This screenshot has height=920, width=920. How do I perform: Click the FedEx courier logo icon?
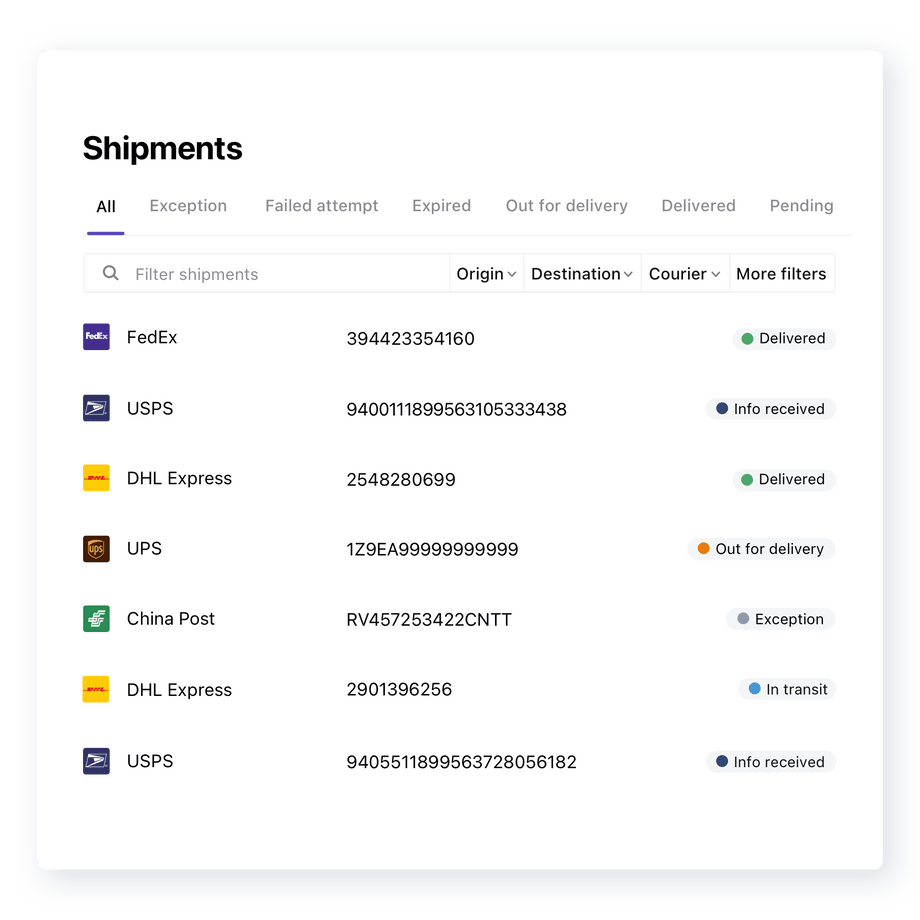(x=96, y=337)
